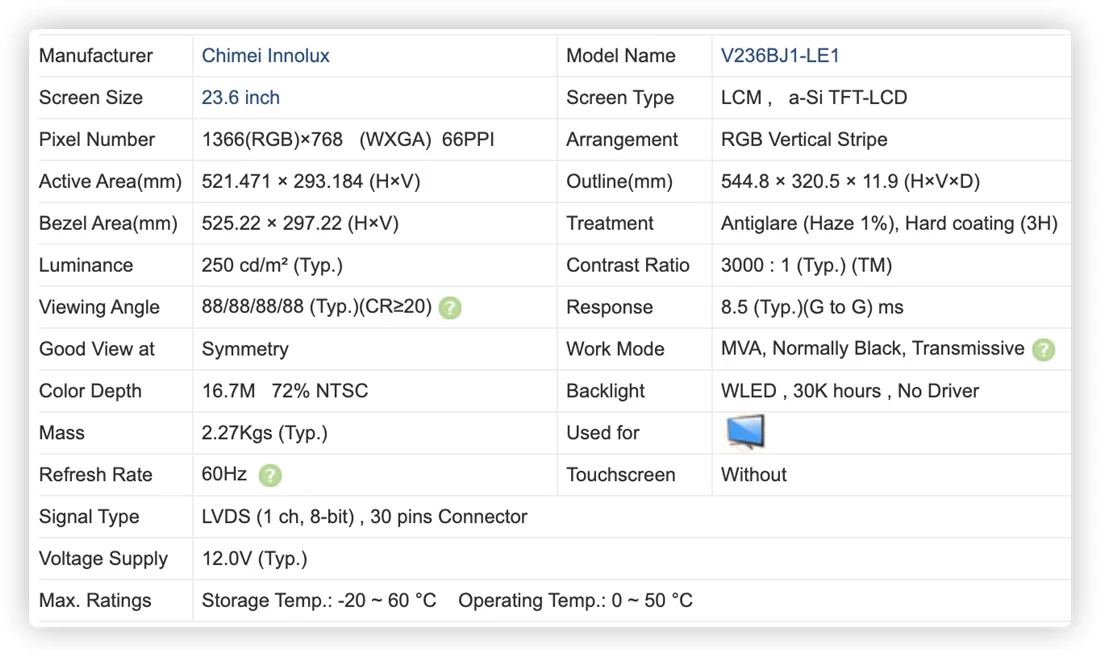Select the '3000 : 1 (Typ.) (TM)' value

tap(806, 265)
